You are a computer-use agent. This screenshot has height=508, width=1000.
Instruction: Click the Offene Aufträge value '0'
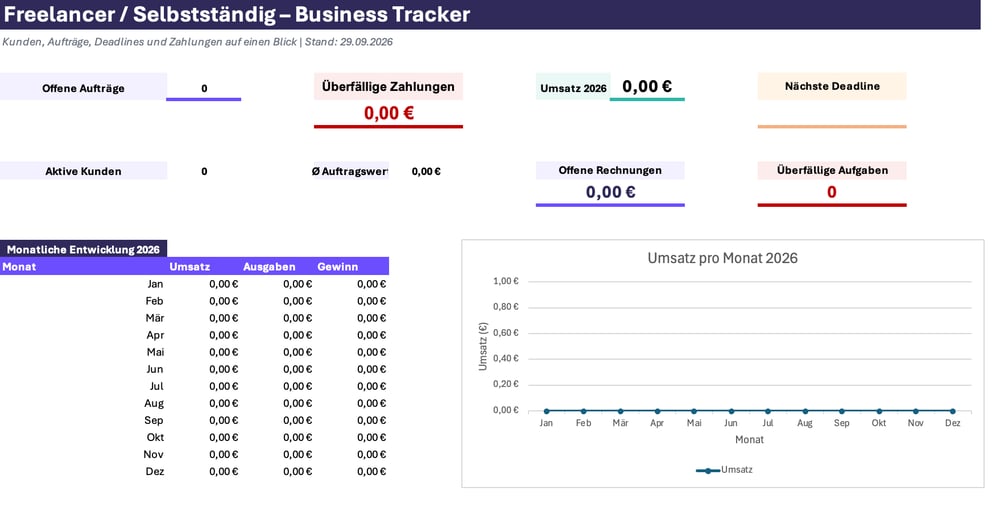coord(204,88)
